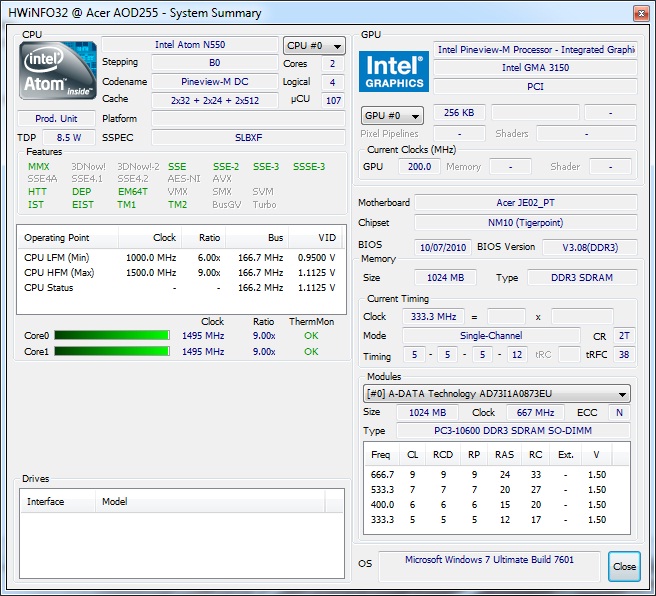
Task: Close the System Summary window
Action: [624, 566]
